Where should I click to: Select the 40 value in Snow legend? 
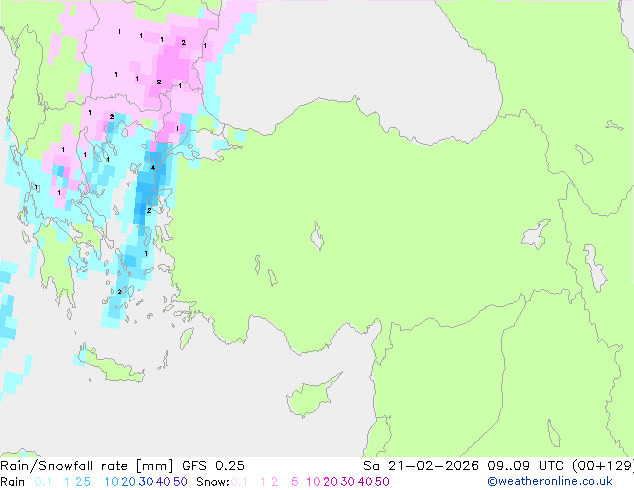click(x=365, y=482)
